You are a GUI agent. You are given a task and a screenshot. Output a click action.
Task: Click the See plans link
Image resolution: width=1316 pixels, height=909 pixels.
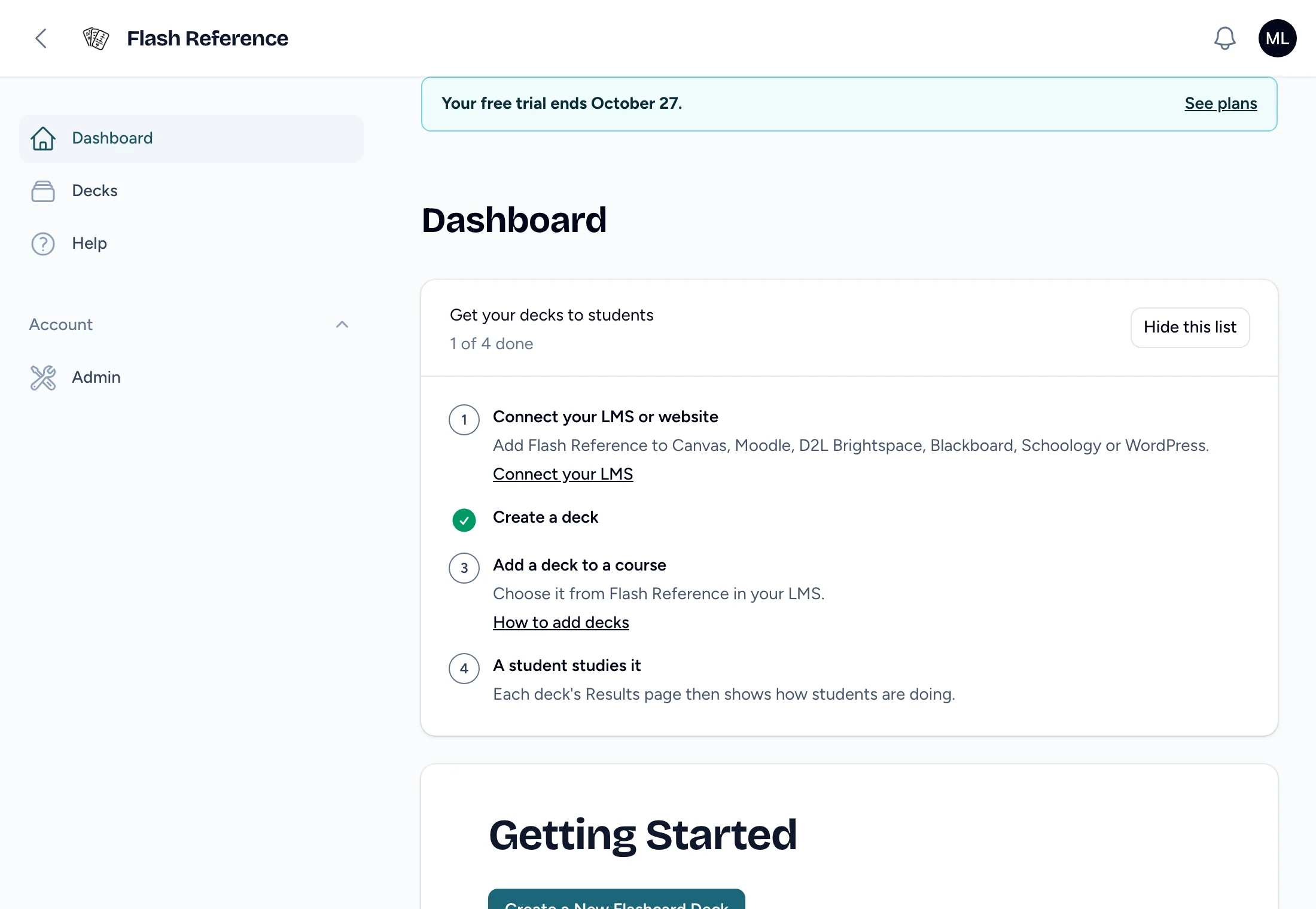[1221, 103]
